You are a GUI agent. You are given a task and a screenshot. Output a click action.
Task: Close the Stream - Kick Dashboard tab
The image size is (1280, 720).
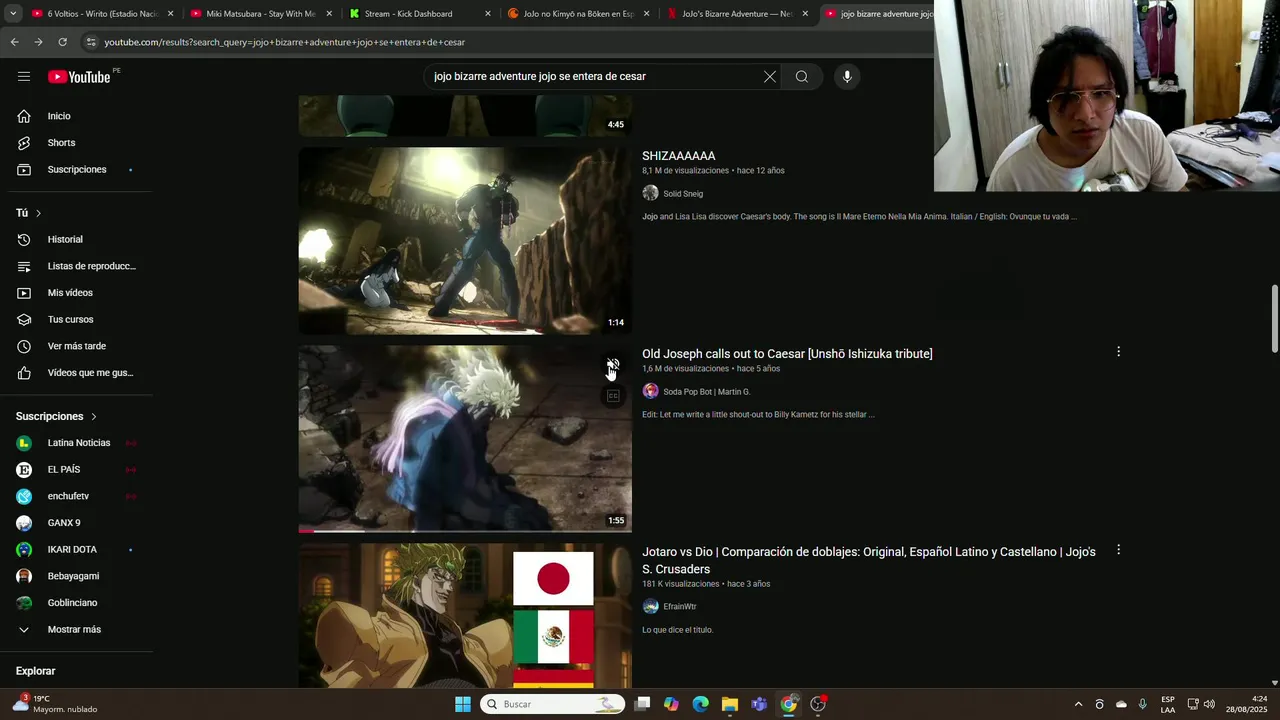(488, 14)
